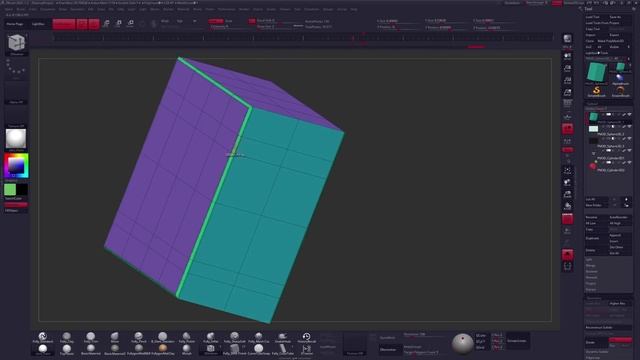Select the EraserBrush tool thumbnail
The image size is (640, 360).
(x=620, y=91)
